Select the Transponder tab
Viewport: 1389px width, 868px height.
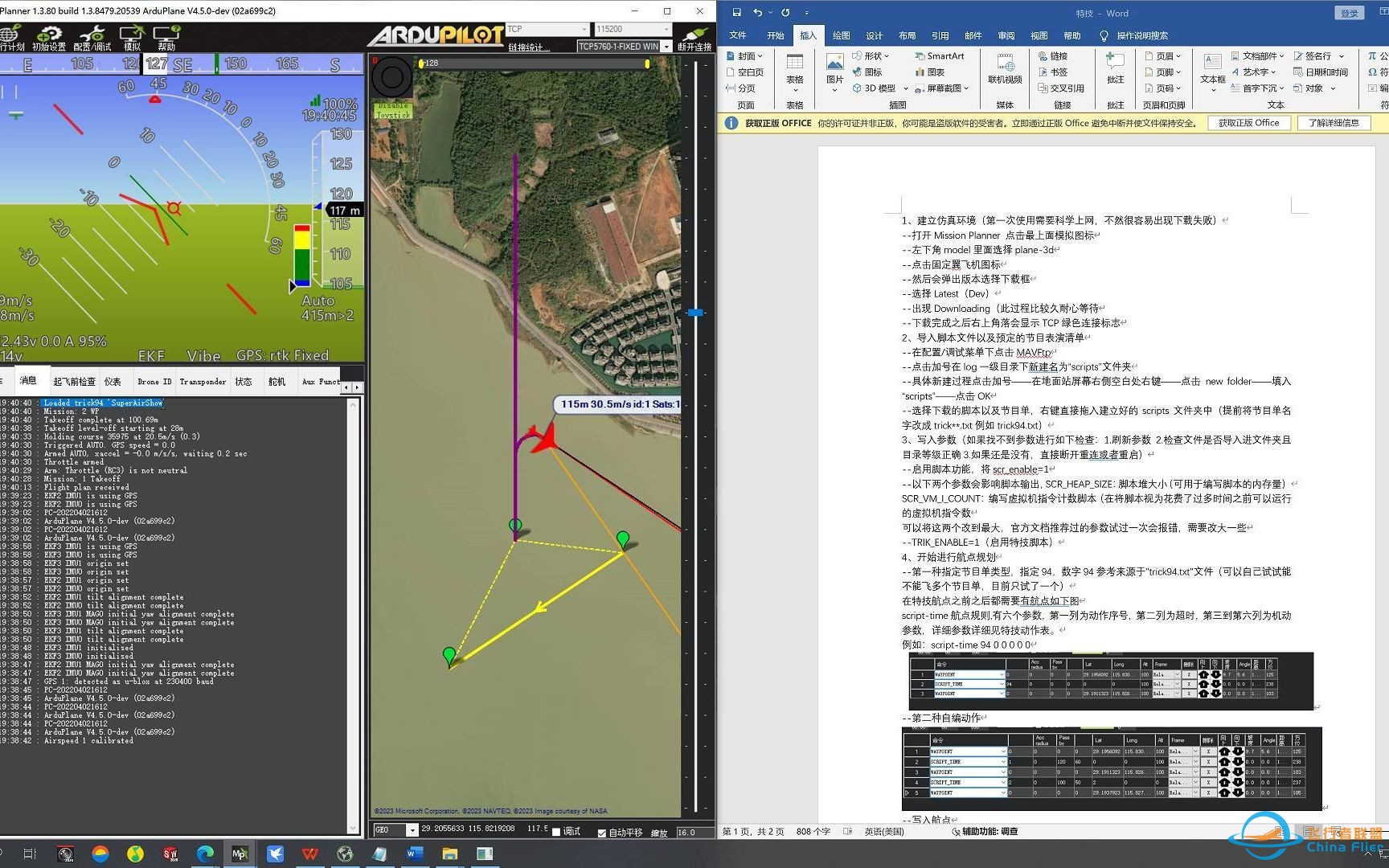point(203,382)
